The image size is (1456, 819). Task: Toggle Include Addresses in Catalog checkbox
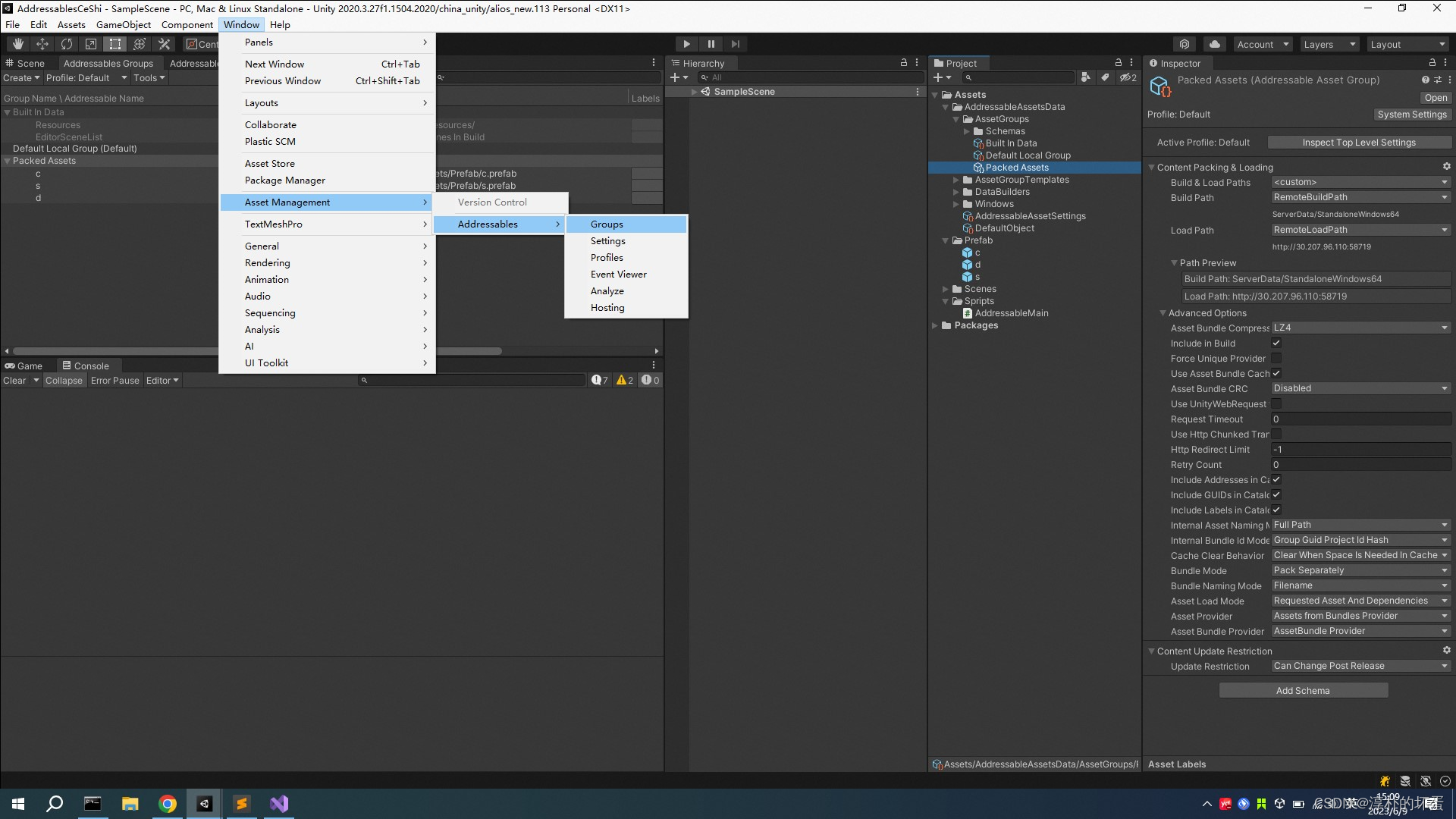(x=1276, y=480)
